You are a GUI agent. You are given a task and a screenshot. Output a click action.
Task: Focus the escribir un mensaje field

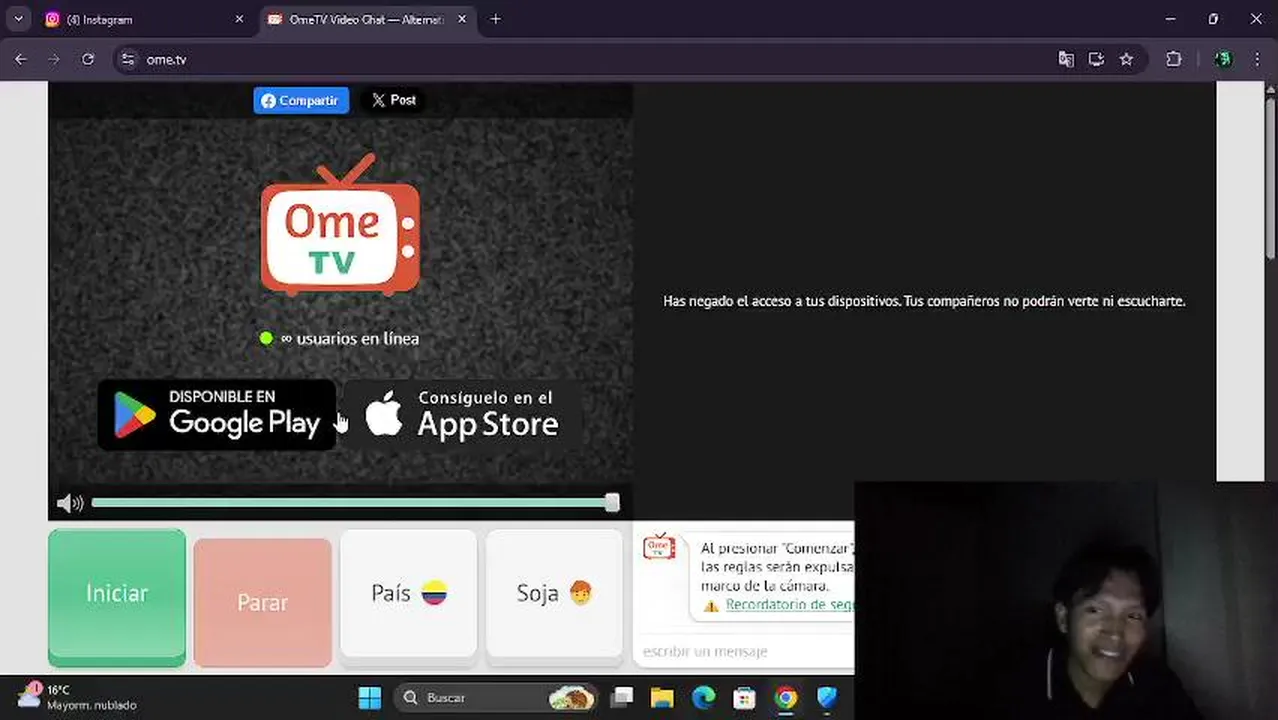coord(744,651)
